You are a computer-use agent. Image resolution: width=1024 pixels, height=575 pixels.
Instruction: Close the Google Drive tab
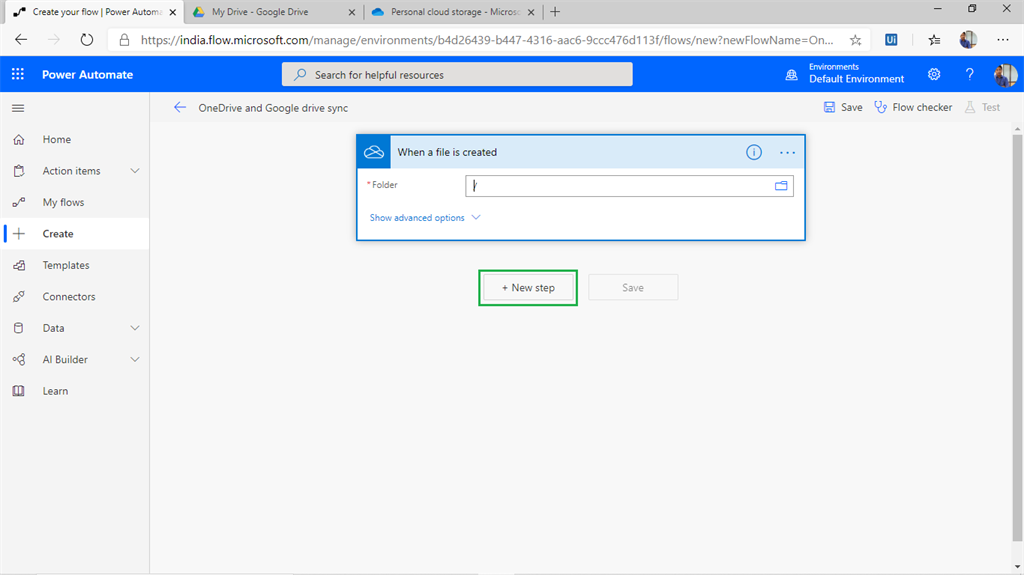[351, 12]
